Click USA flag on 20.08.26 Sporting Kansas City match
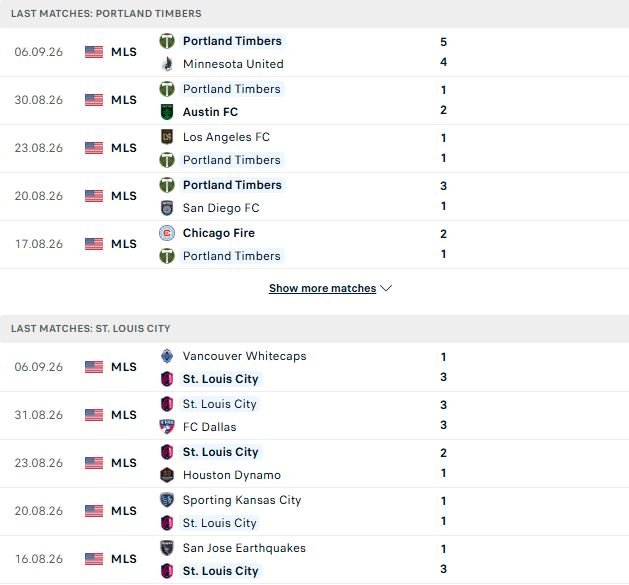629x585 pixels. pos(94,511)
